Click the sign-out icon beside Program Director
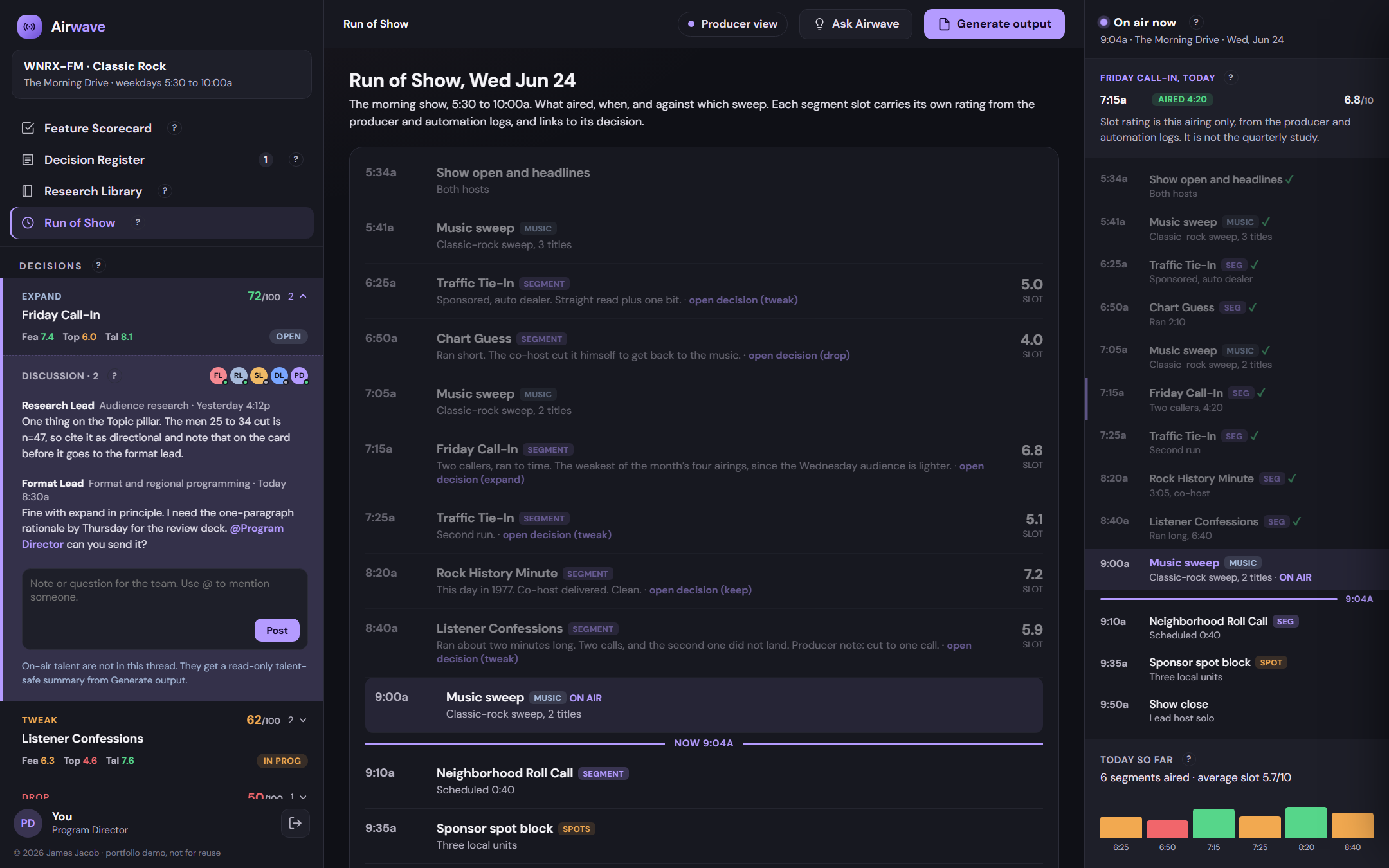This screenshot has height=868, width=1389. point(295,823)
